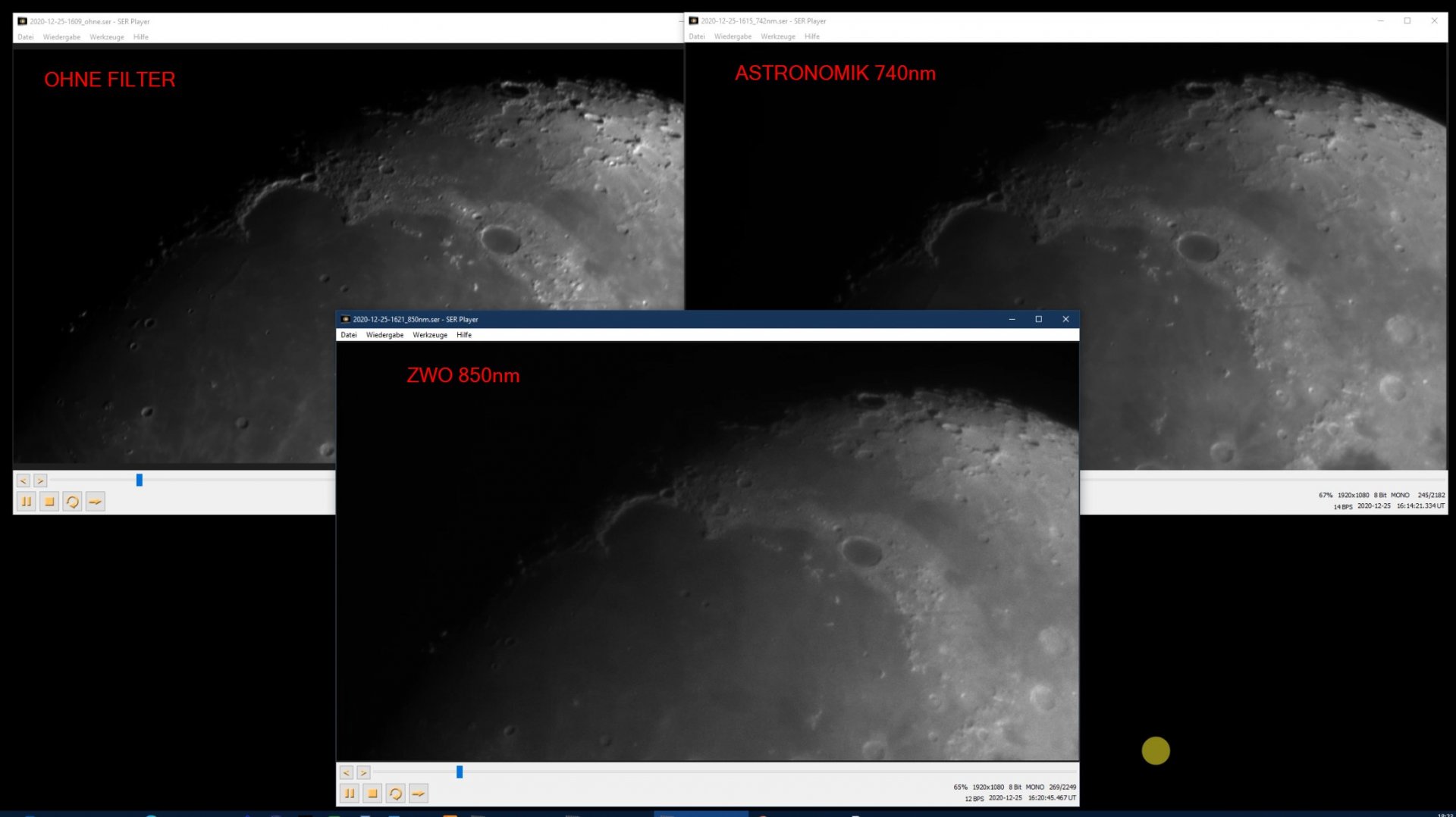
Task: Open Hilfe menu in the 742nm.ser window
Action: 812,36
